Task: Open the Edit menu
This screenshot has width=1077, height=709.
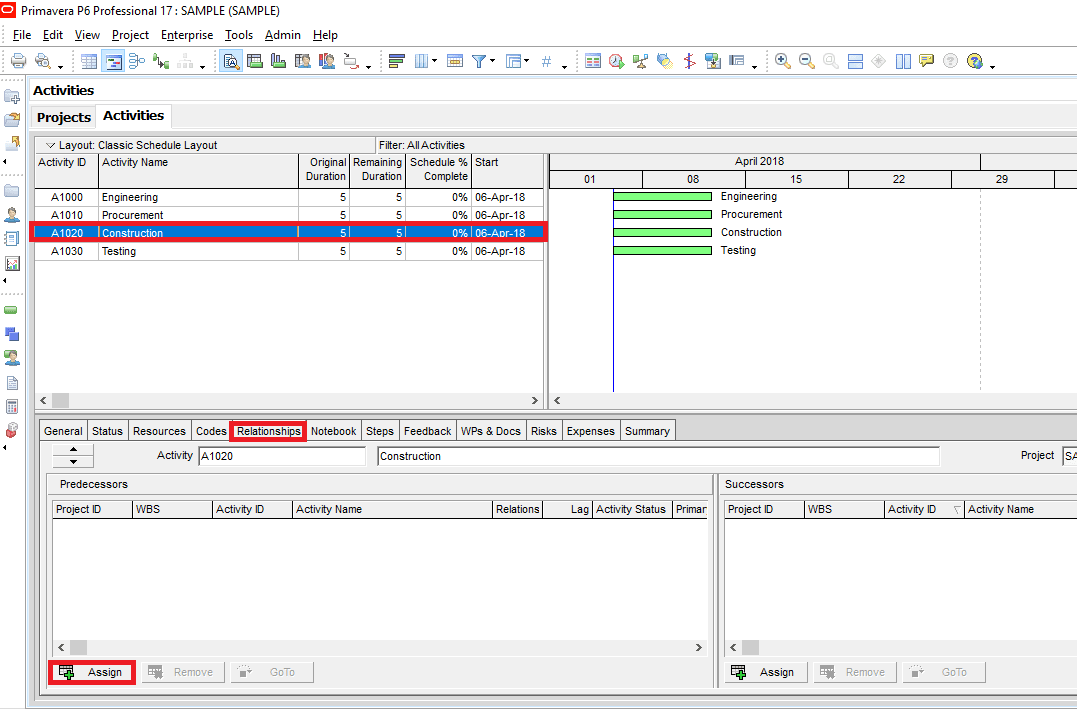Action: tap(53, 35)
